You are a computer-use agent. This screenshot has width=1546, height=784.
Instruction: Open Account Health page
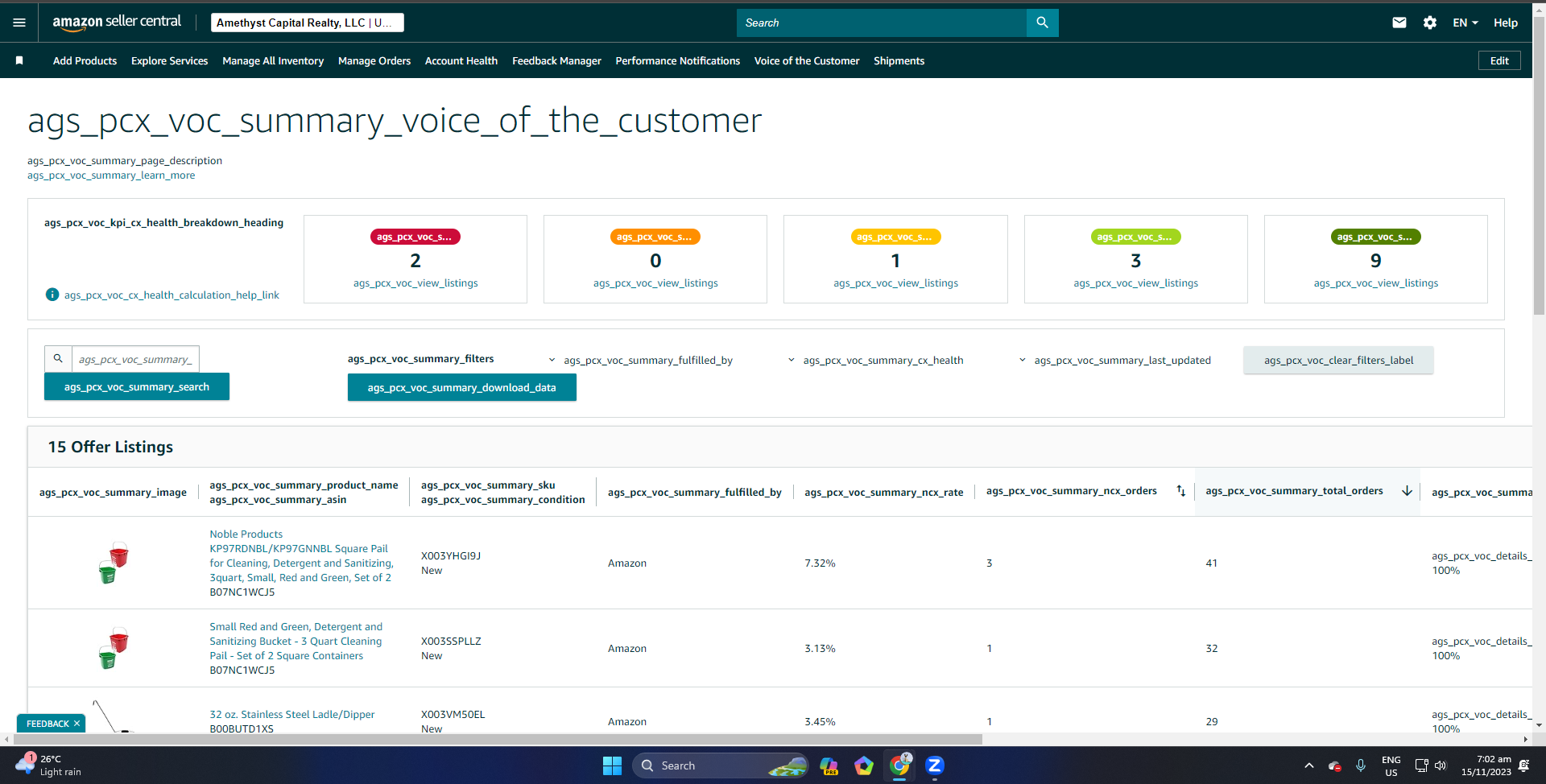pos(461,60)
